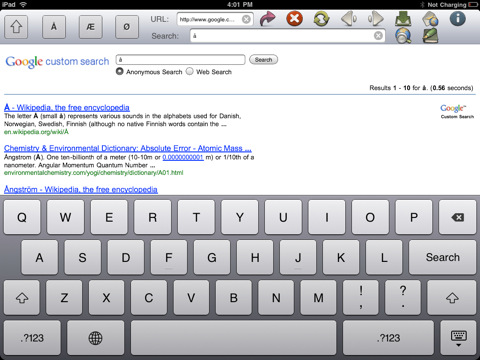Tap the left .?123 key
Screen dimensions: 480x360
pos(32,338)
